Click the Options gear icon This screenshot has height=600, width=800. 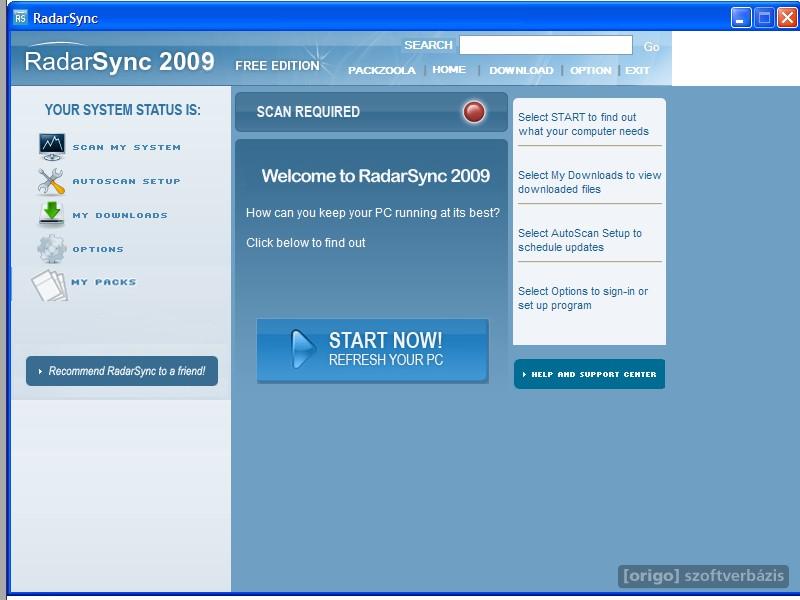tap(52, 248)
